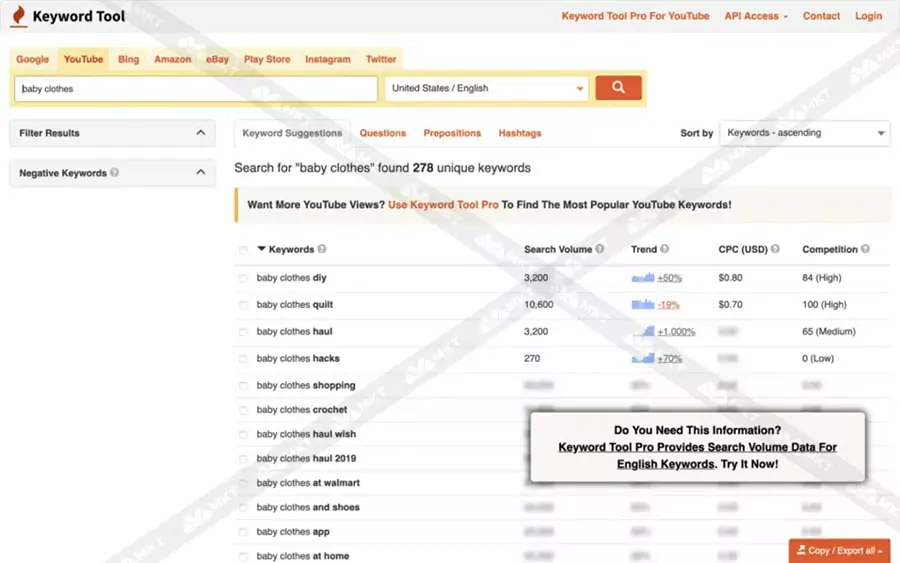Click trend chart for baby clothes hacks

(643, 358)
